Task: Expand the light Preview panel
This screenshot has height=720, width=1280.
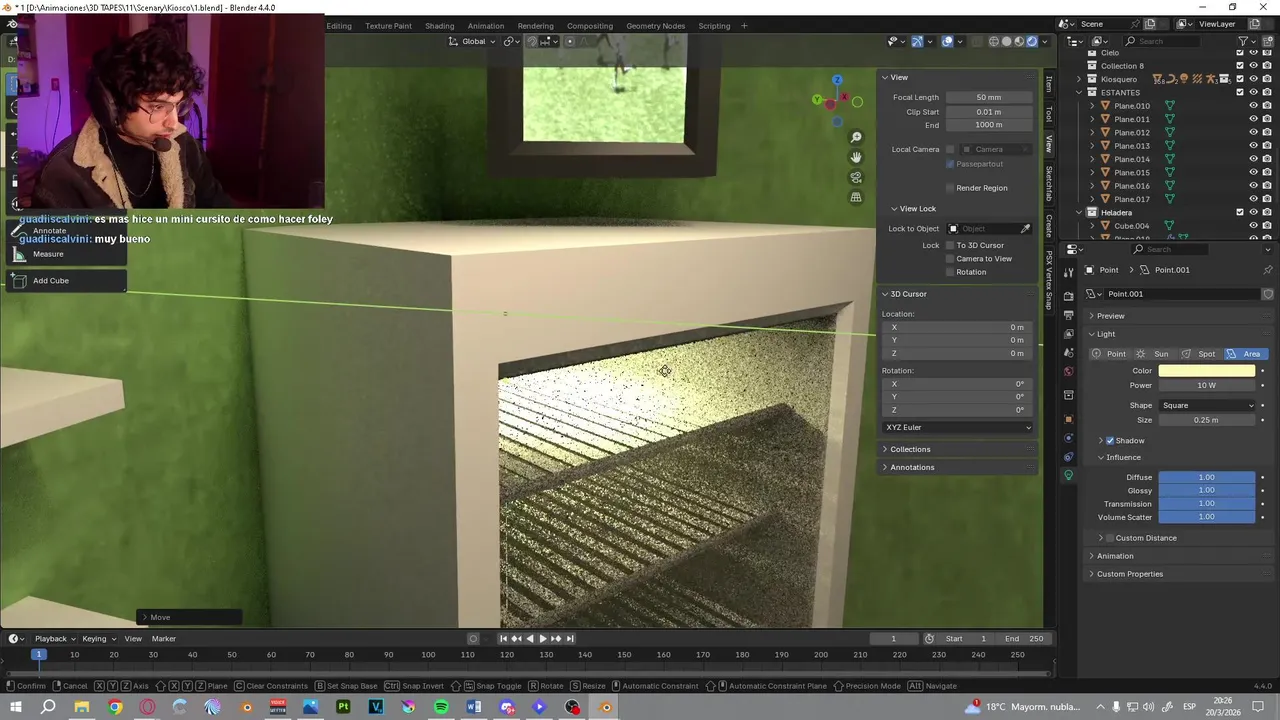Action: click(1110, 316)
